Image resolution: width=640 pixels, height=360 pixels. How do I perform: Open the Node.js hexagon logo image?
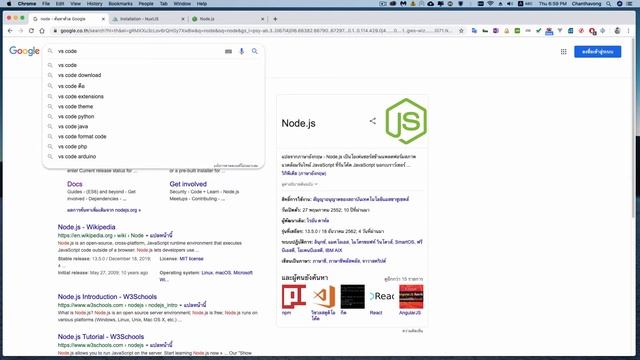[x=406, y=121]
